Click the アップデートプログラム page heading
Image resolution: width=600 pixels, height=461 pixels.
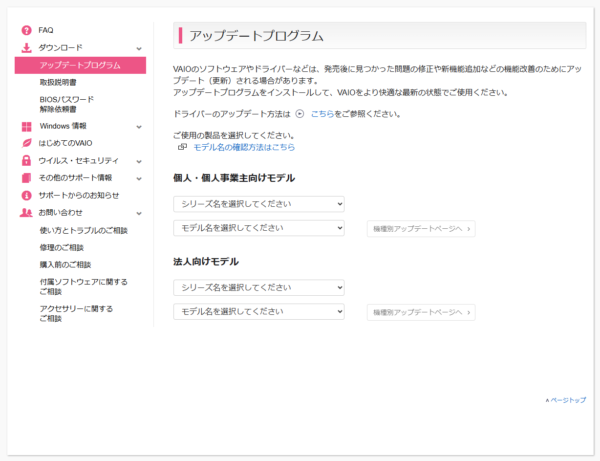256,36
